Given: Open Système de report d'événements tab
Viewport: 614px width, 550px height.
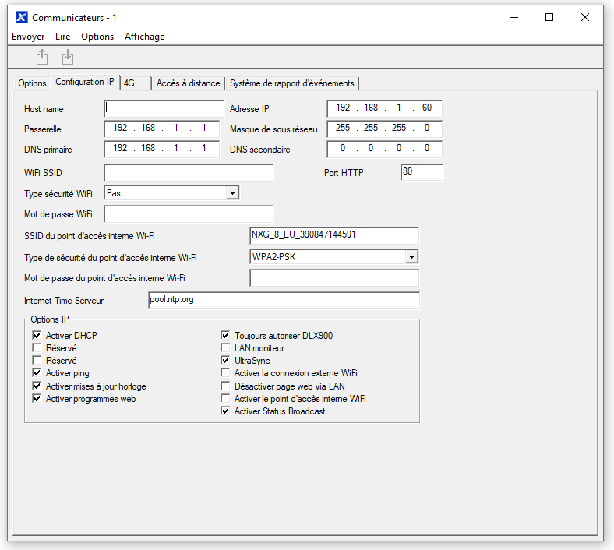Looking at the screenshot, I should coord(292,83).
